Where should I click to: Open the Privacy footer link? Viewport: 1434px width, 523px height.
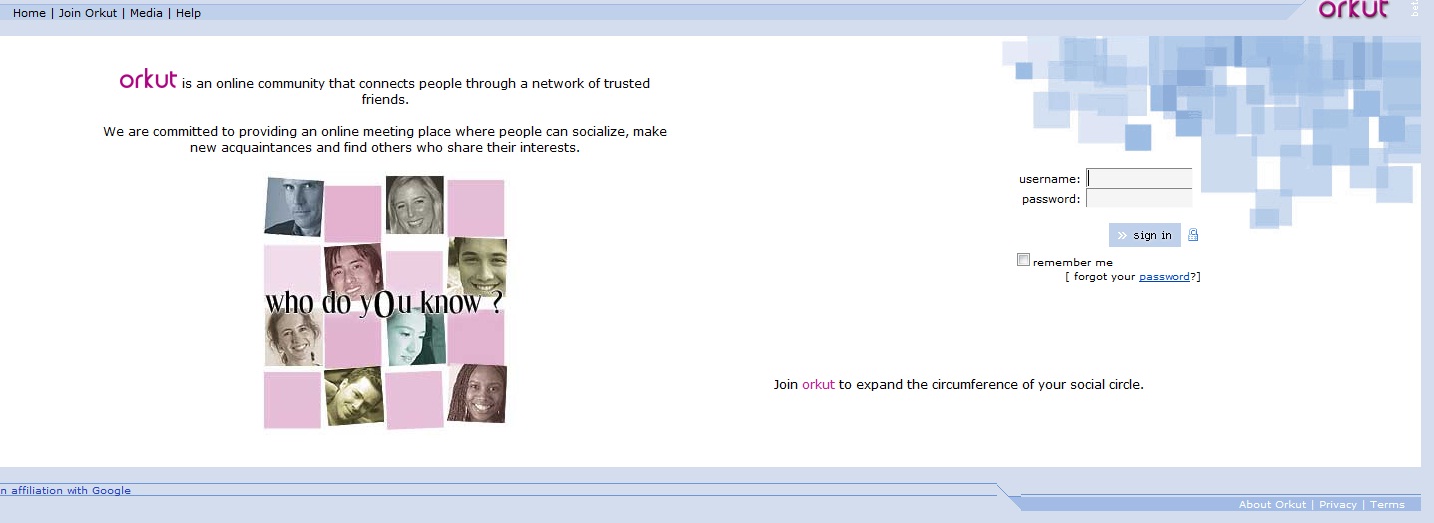coord(1338,505)
